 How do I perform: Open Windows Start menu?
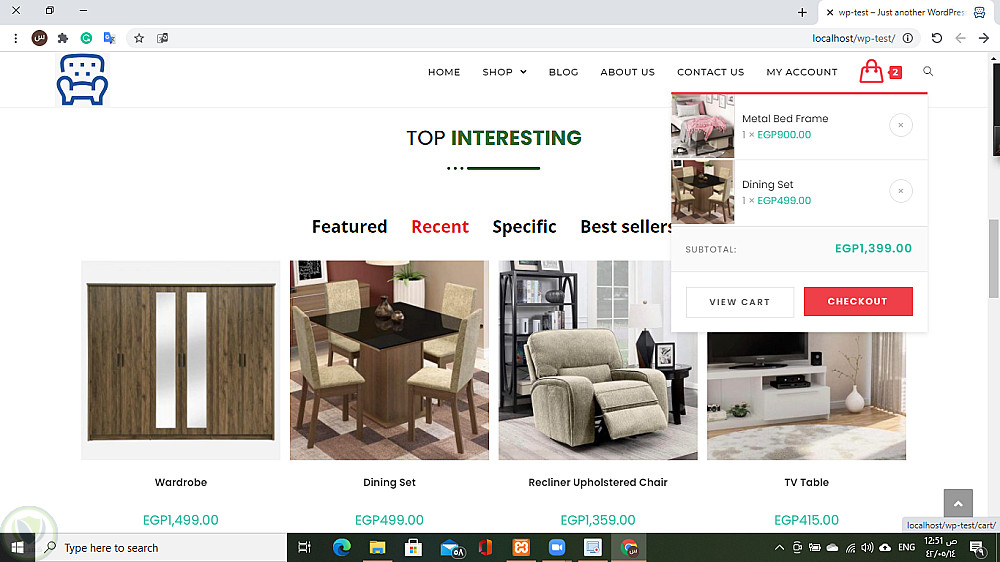pyautogui.click(x=17, y=547)
